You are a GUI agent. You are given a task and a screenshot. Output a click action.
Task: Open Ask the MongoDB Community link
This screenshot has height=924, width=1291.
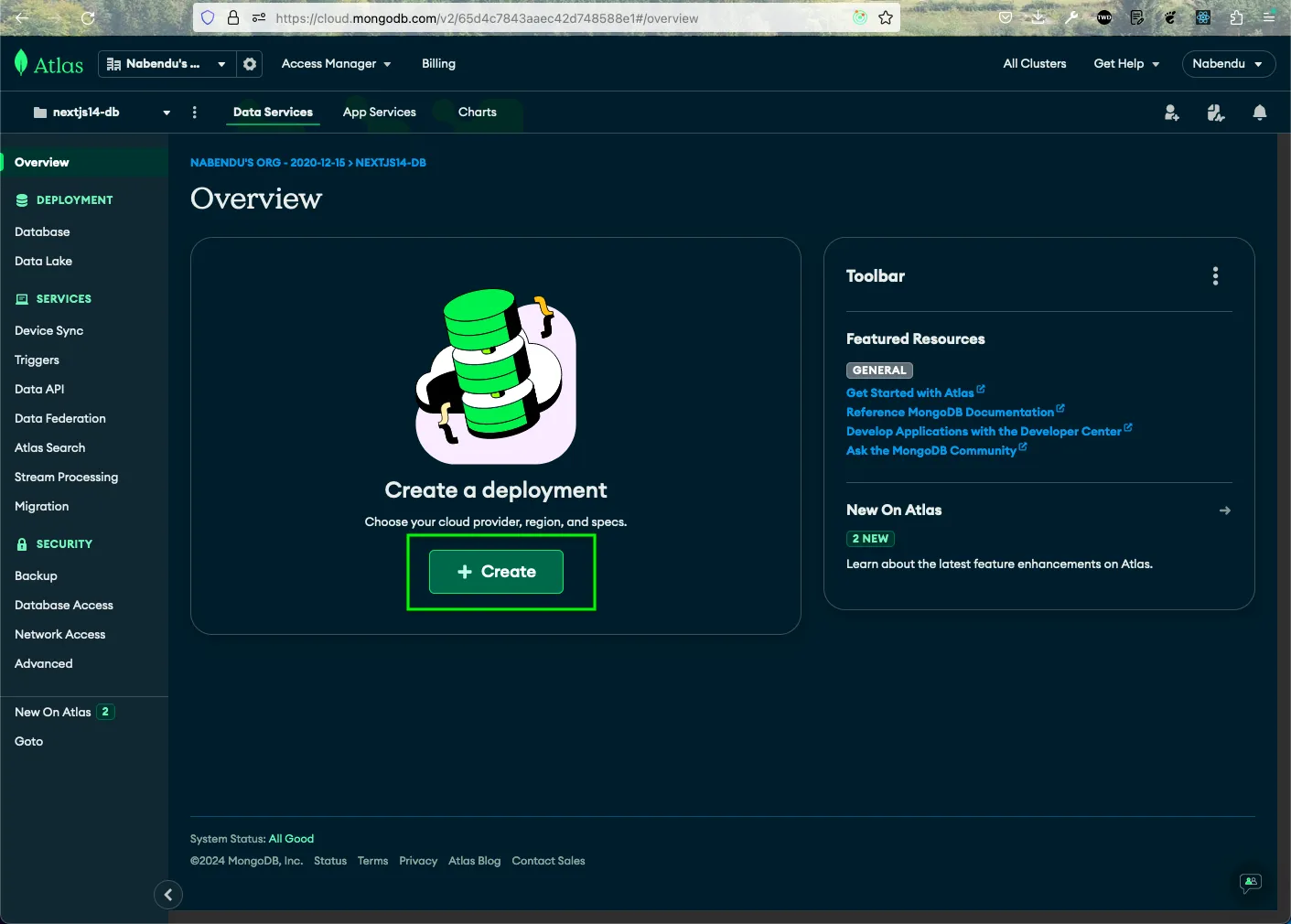(936, 450)
